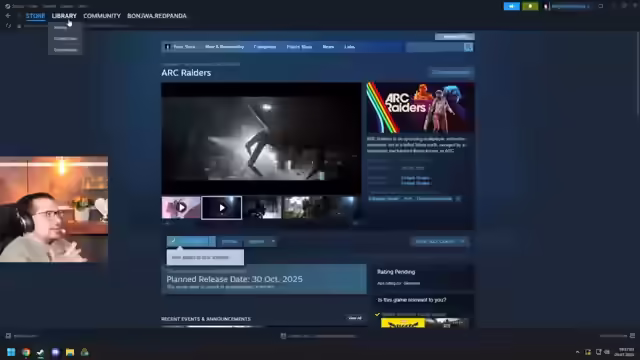The width and height of the screenshot is (640, 360).
Task: Click the green notifications button
Action: pyautogui.click(x=530, y=6)
